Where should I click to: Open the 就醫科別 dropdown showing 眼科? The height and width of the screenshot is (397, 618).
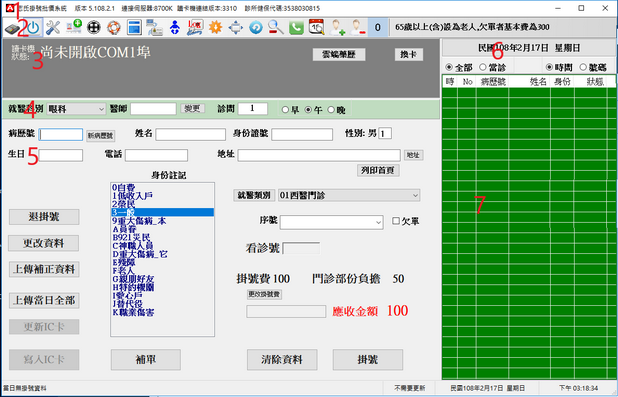click(76, 109)
